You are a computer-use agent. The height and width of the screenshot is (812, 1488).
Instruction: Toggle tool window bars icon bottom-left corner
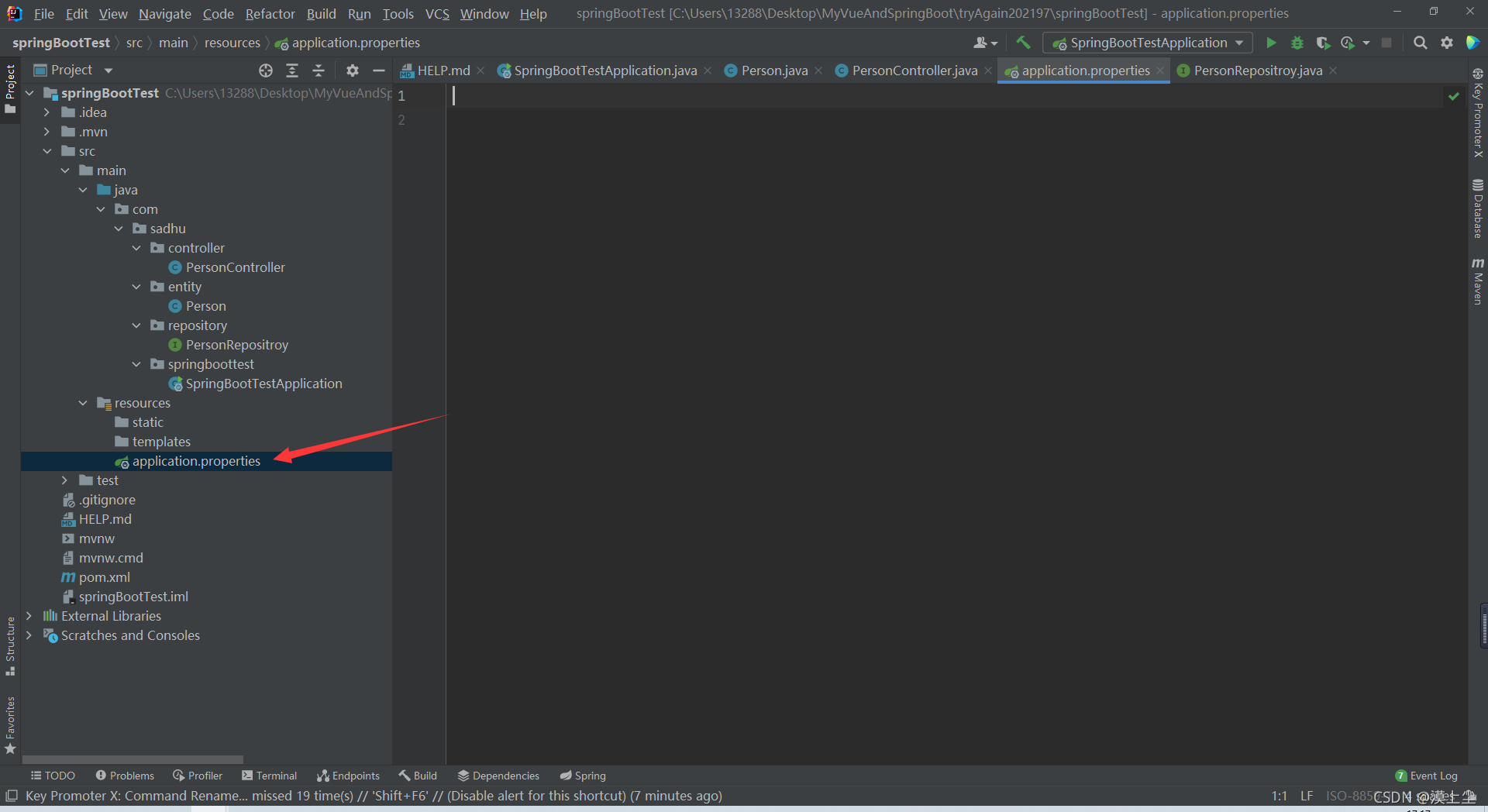(x=12, y=796)
